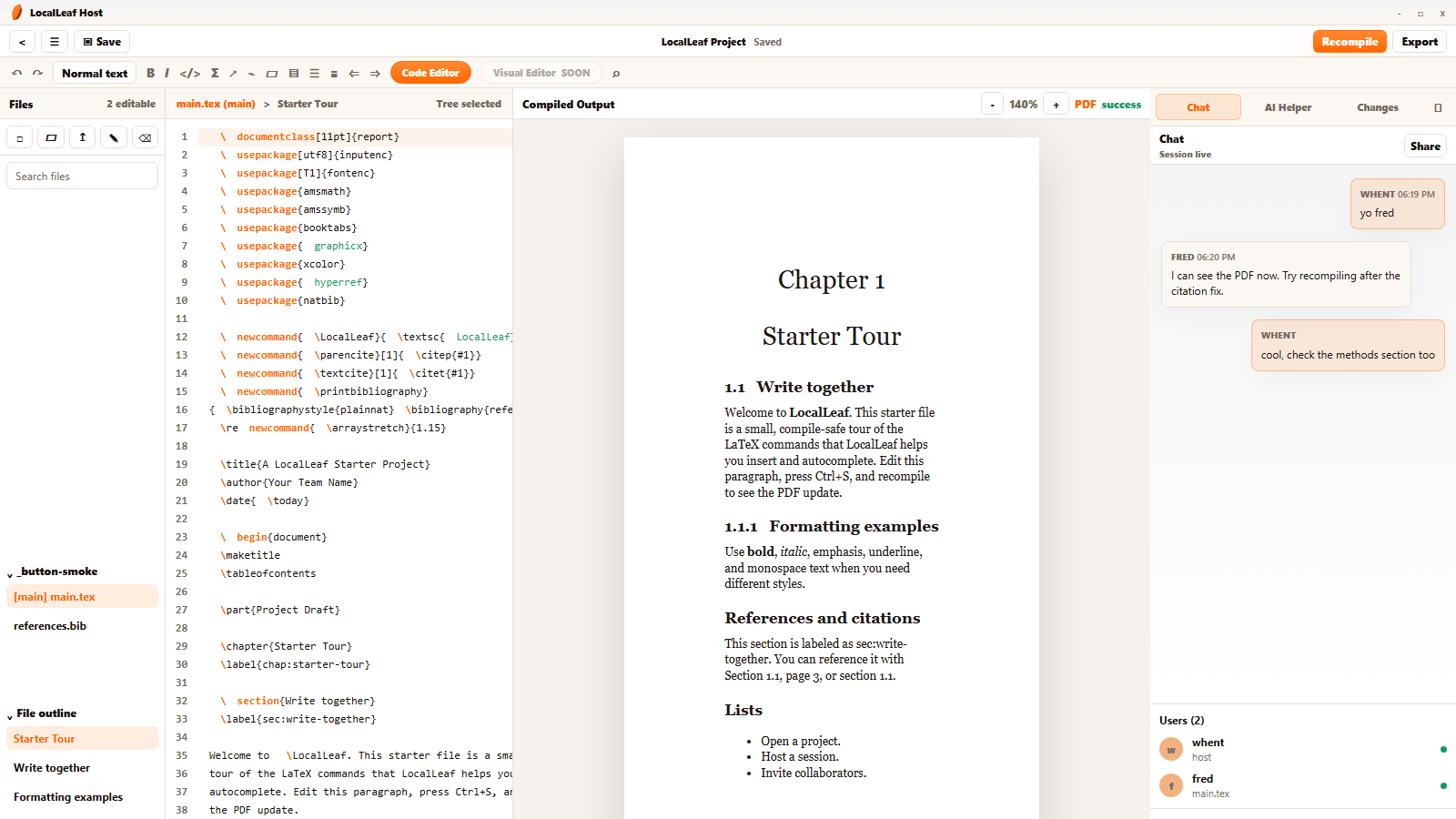Screen dimensions: 1456x819
Task: Click Starter Tour breadcrumb
Action: 308,105
